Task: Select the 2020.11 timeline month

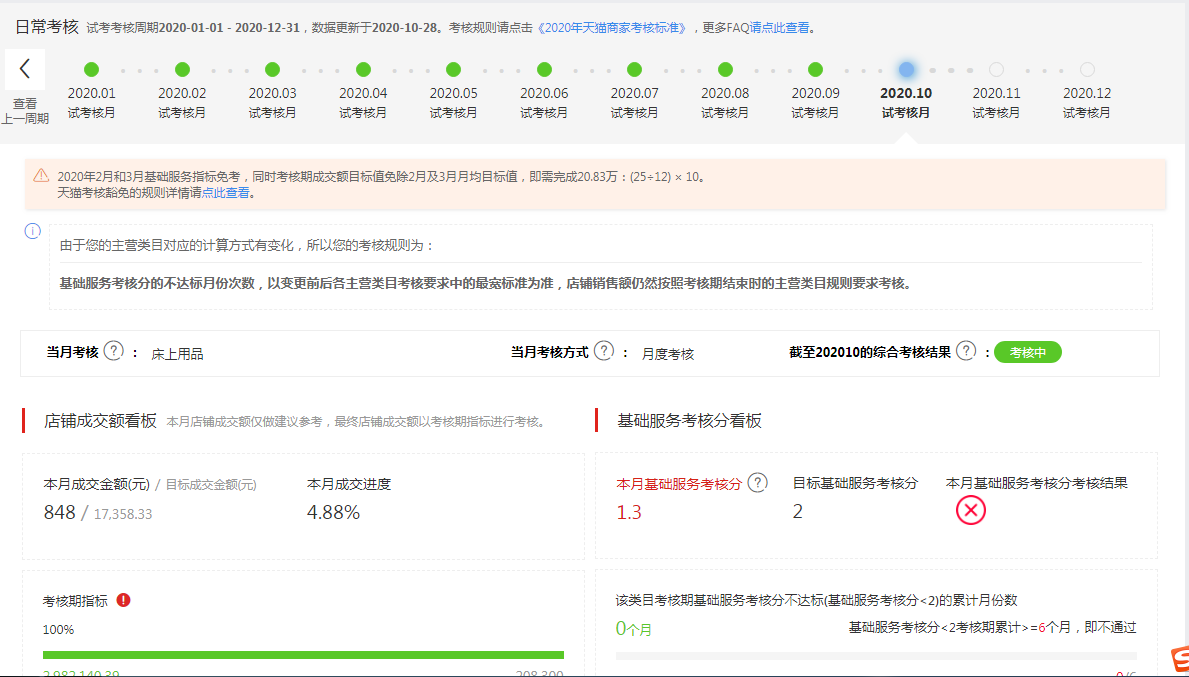Action: (996, 70)
